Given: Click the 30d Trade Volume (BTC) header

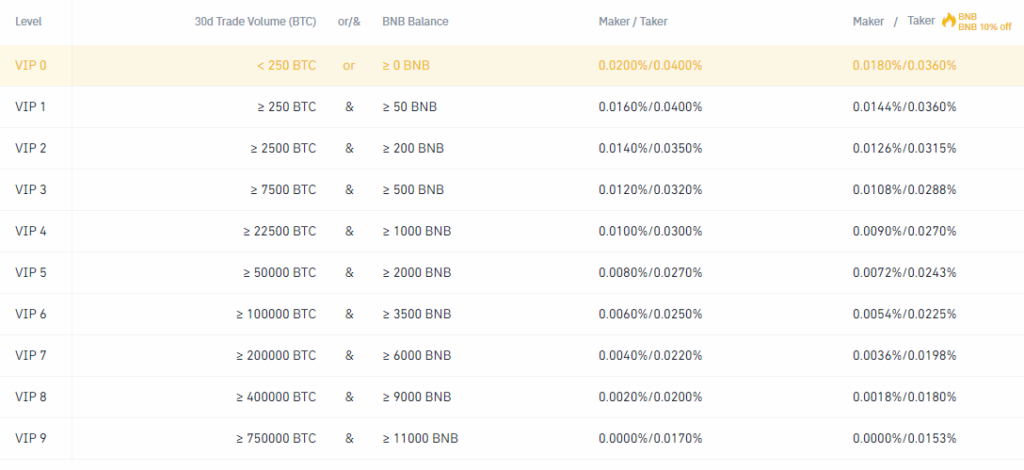Looking at the screenshot, I should [x=255, y=21].
